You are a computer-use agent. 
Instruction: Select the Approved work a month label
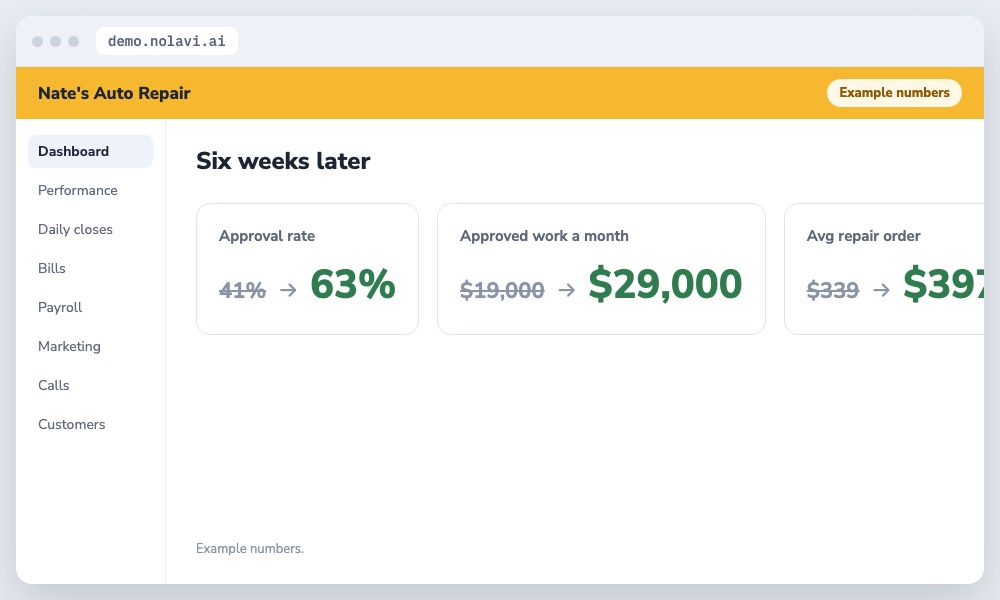544,236
